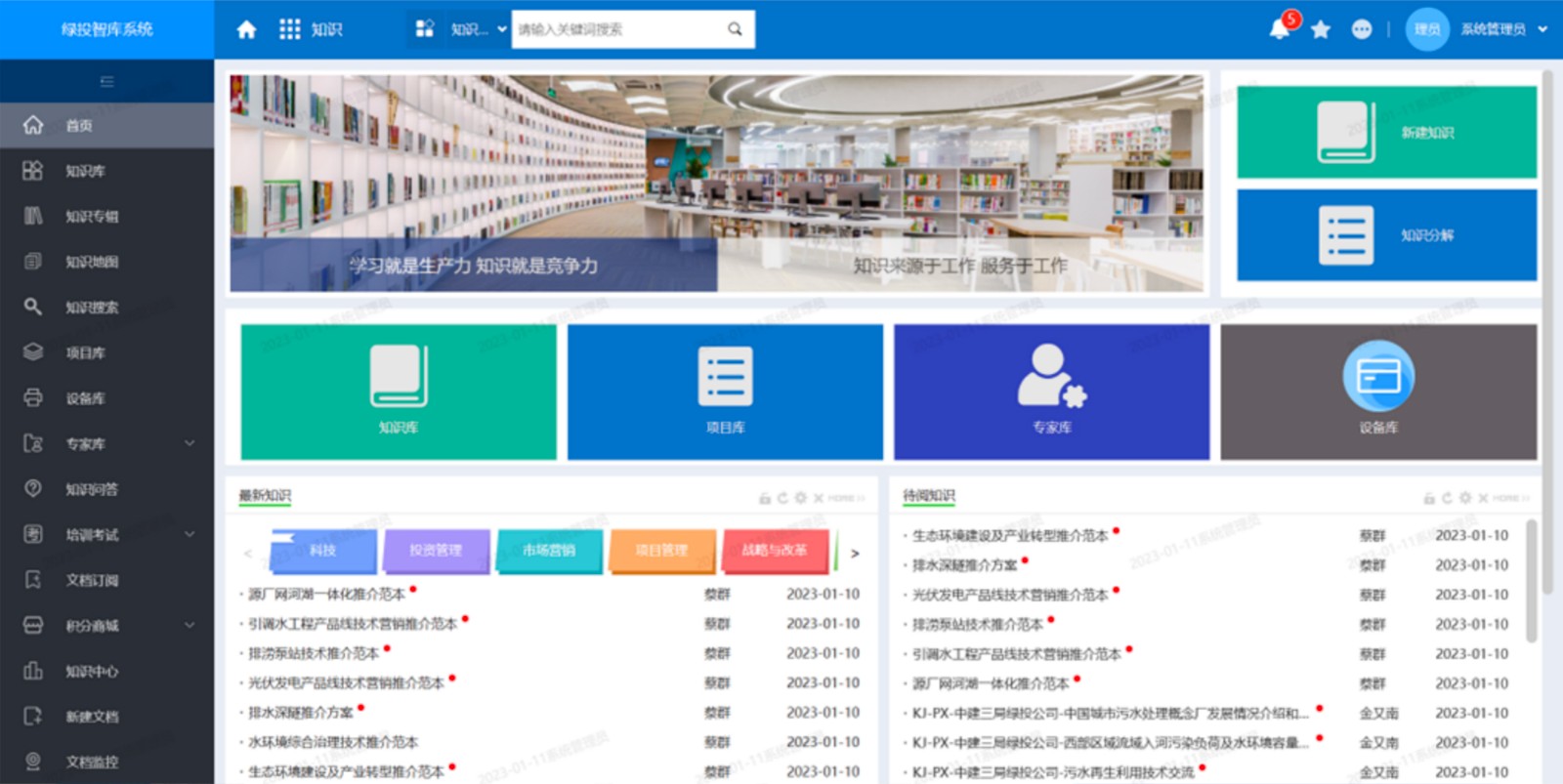
Task: Click the vertical scrollbar in 待阅知识 list
Action: click(1531, 581)
